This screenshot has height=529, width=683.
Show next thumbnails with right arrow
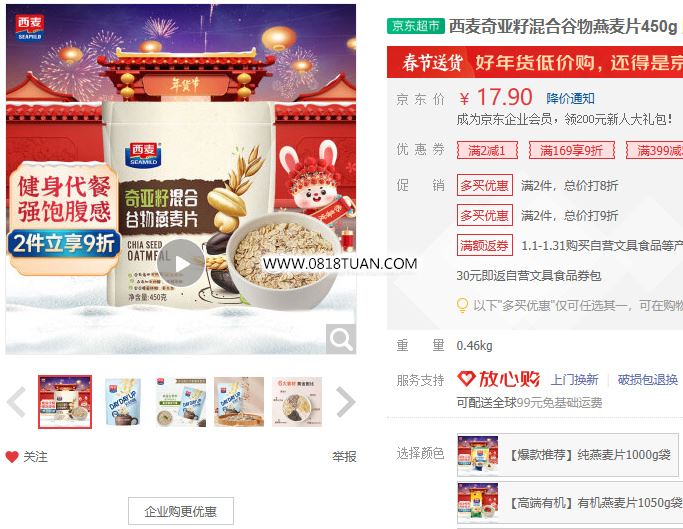pos(346,402)
